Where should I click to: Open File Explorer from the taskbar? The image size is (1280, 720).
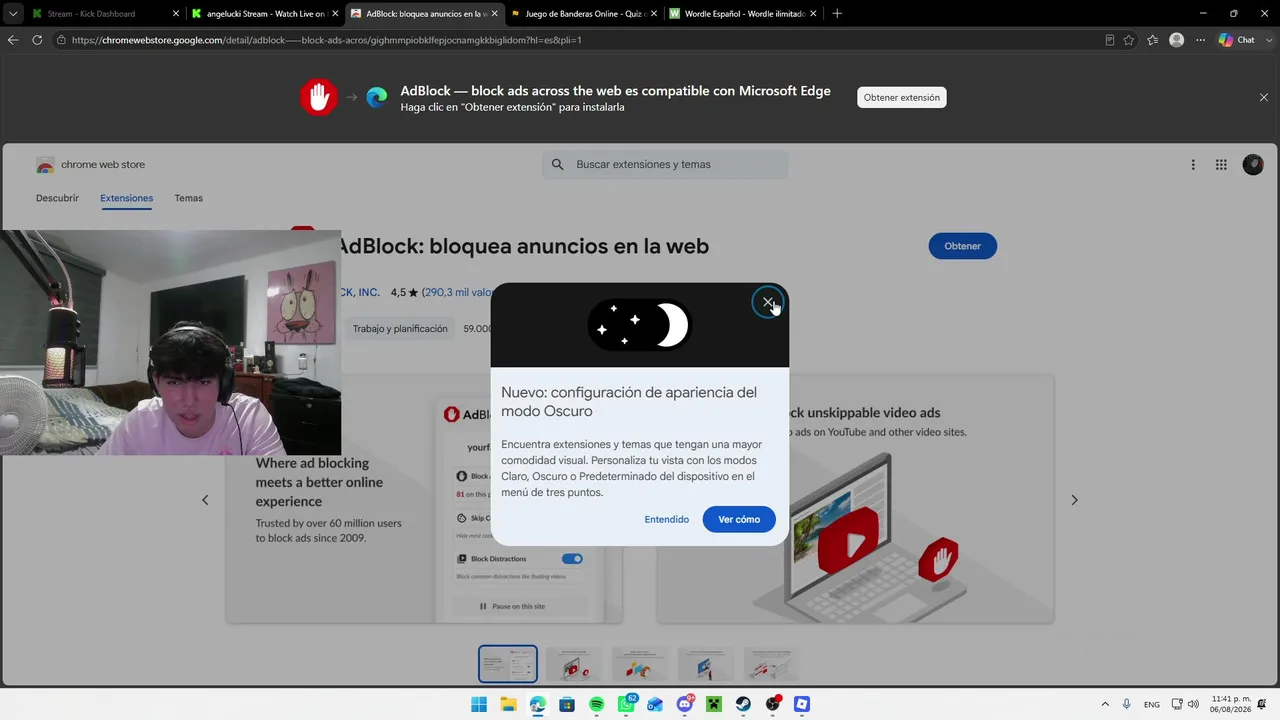tap(508, 704)
